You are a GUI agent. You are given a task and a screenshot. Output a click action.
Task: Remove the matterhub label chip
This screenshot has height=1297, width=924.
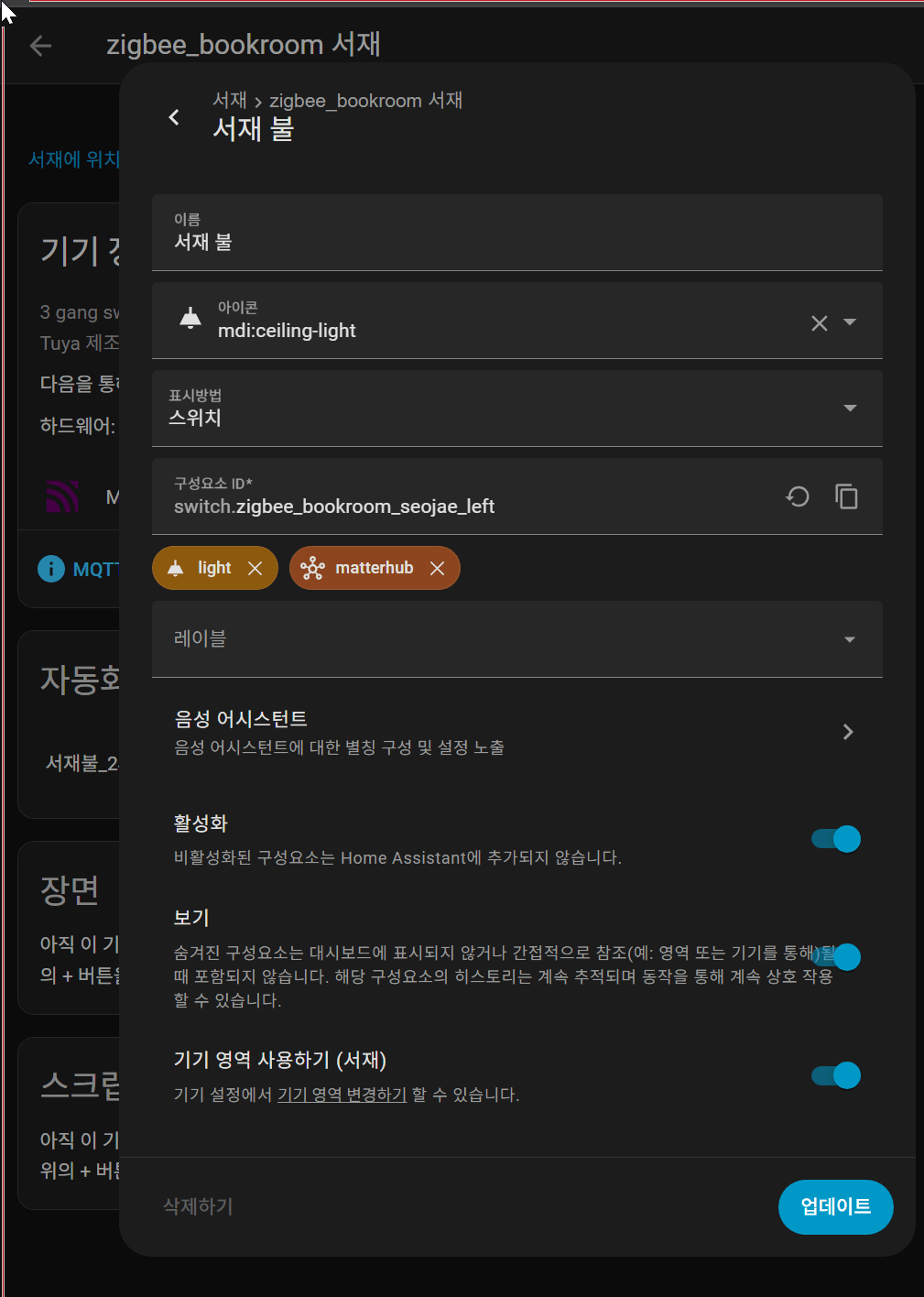438,568
